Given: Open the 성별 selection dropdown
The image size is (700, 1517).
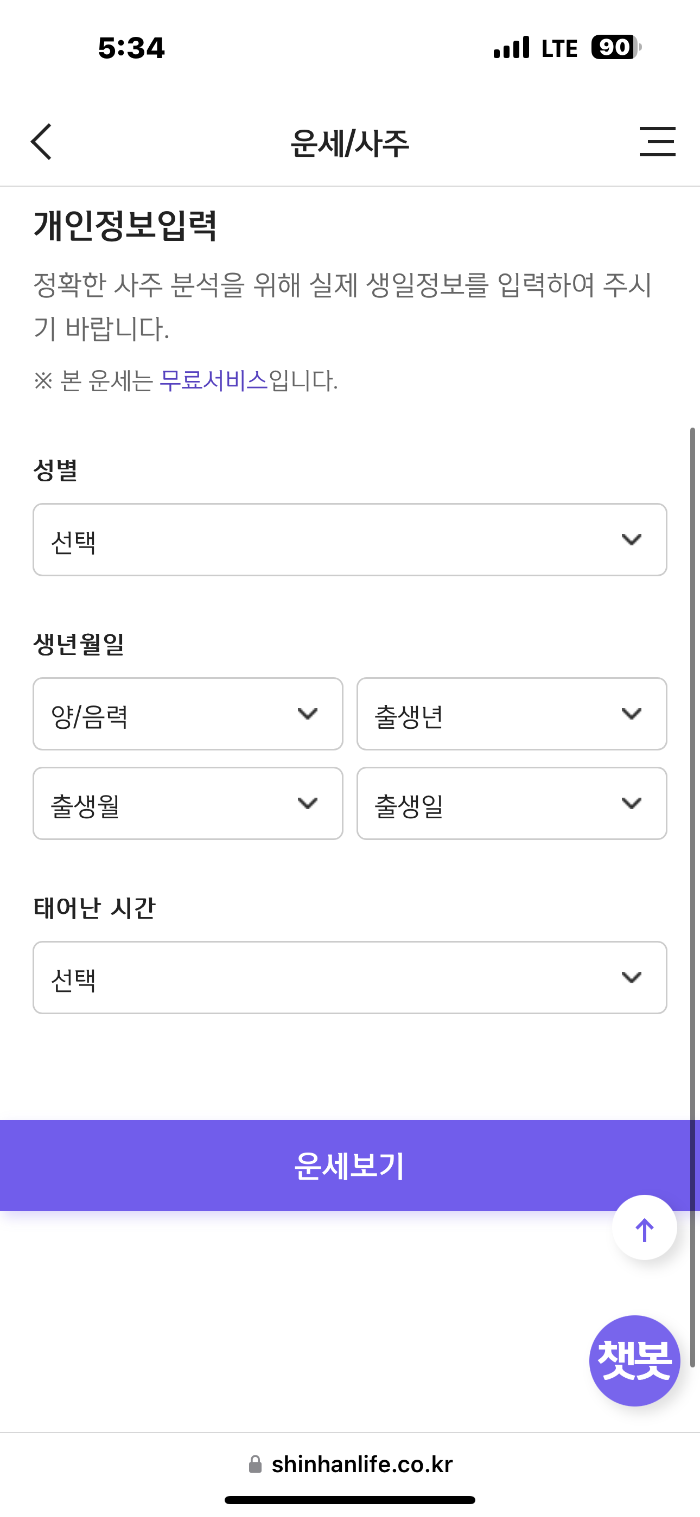Looking at the screenshot, I should (349, 540).
